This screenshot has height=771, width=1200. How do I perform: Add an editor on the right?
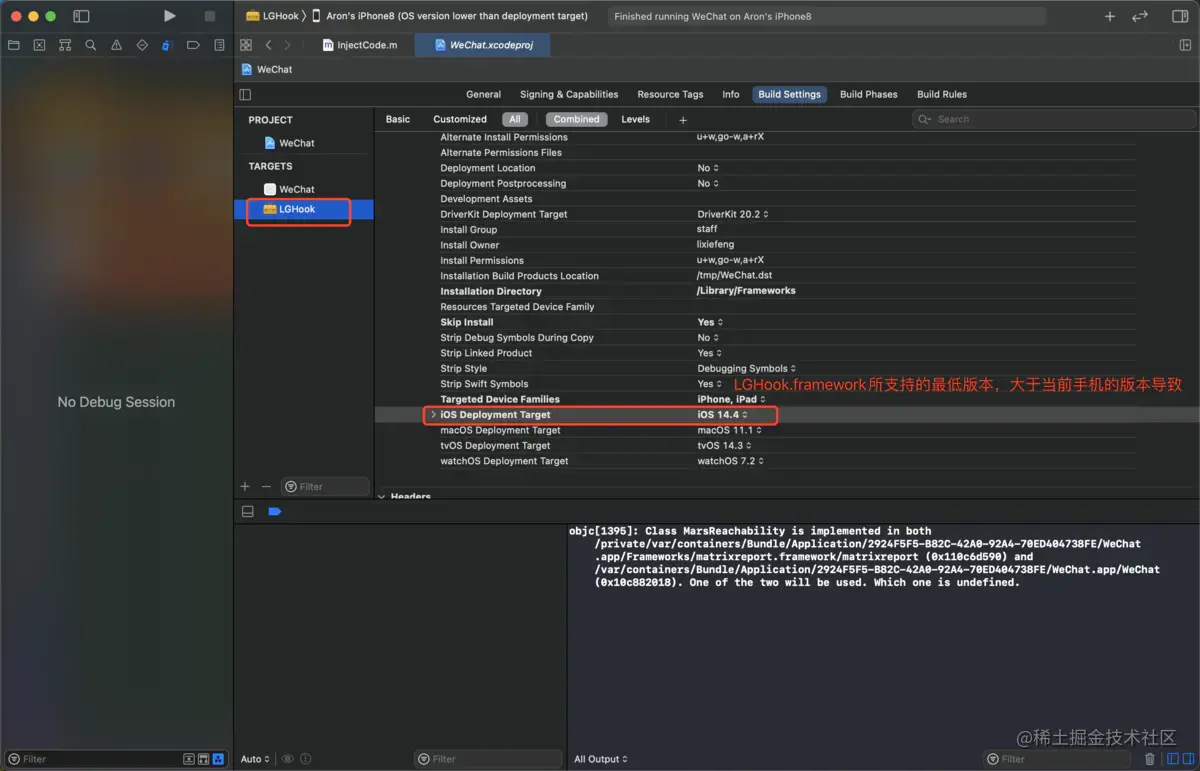click(1186, 45)
